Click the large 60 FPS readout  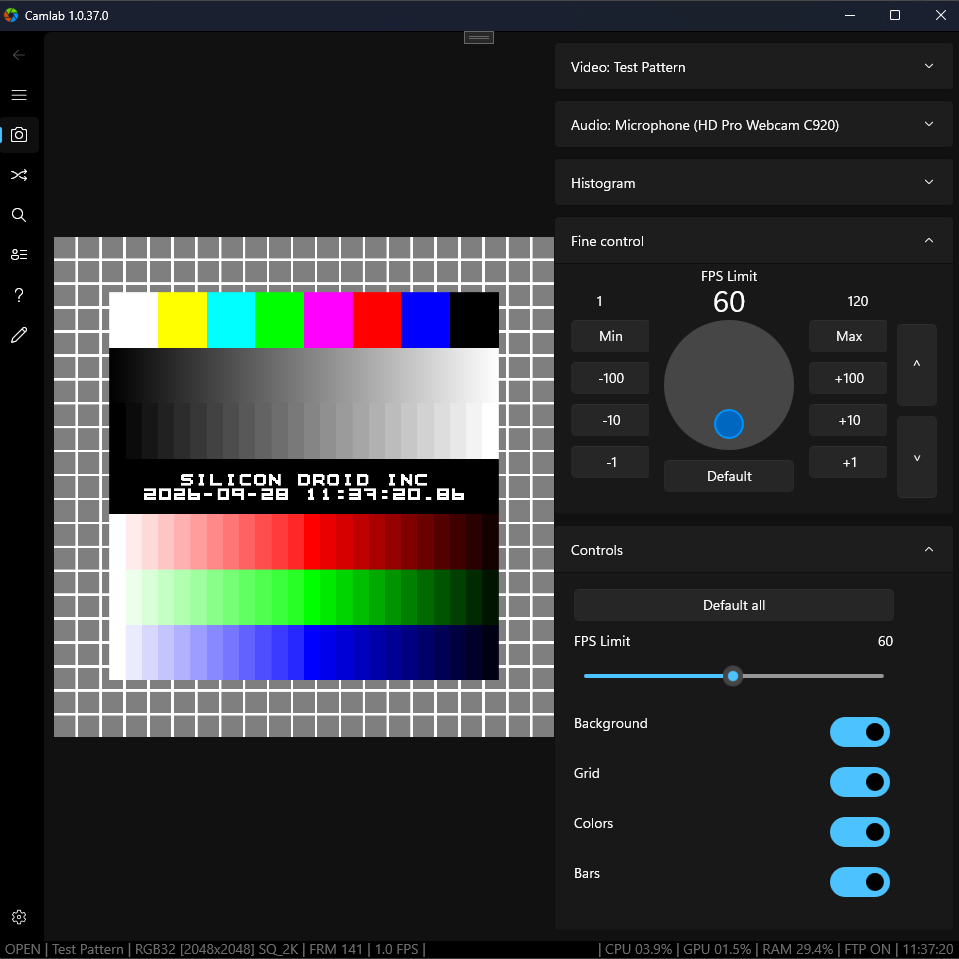coord(729,302)
